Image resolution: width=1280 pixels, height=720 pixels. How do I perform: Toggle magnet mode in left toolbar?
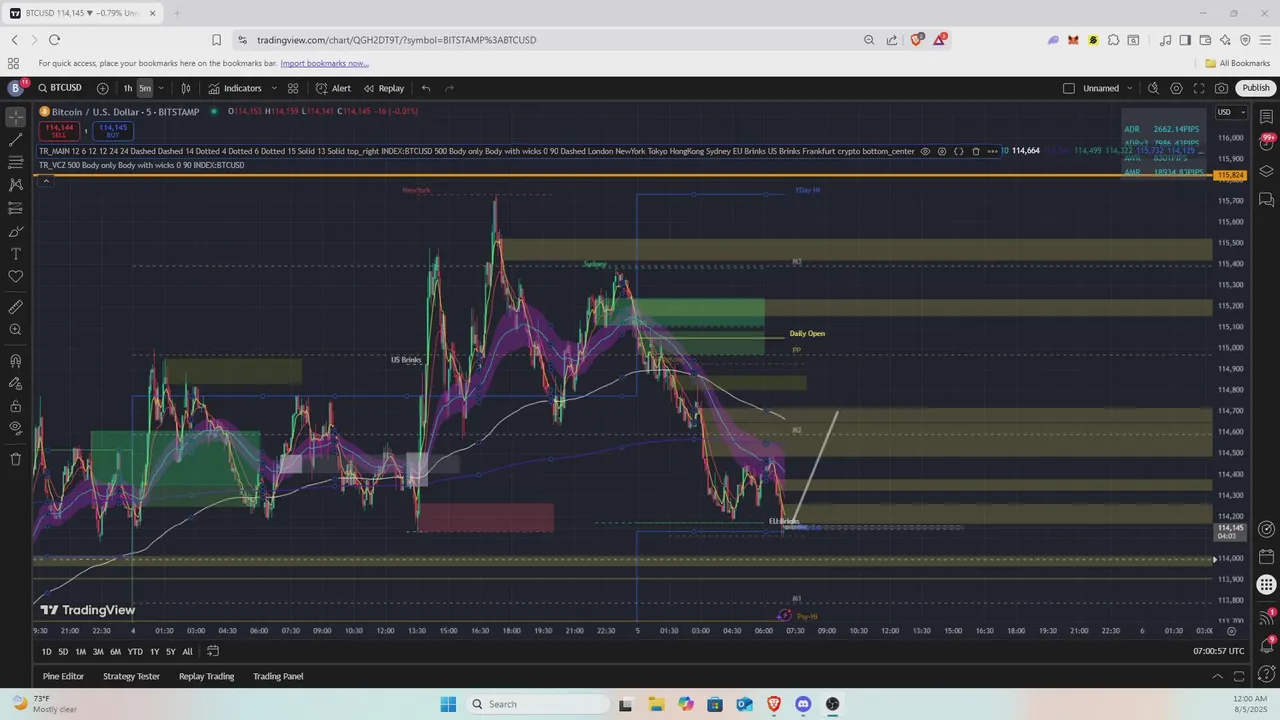(15, 361)
